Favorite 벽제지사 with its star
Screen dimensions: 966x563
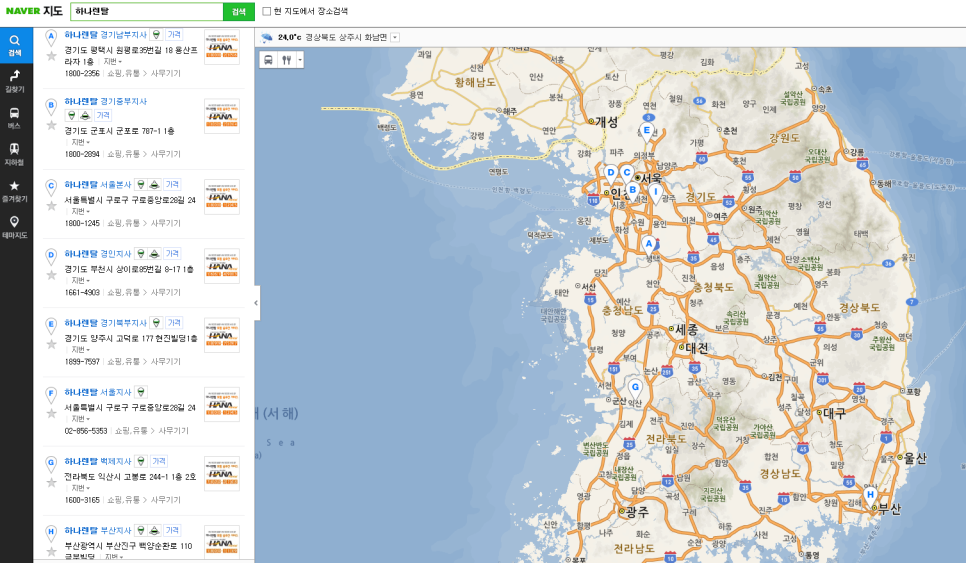(52, 482)
